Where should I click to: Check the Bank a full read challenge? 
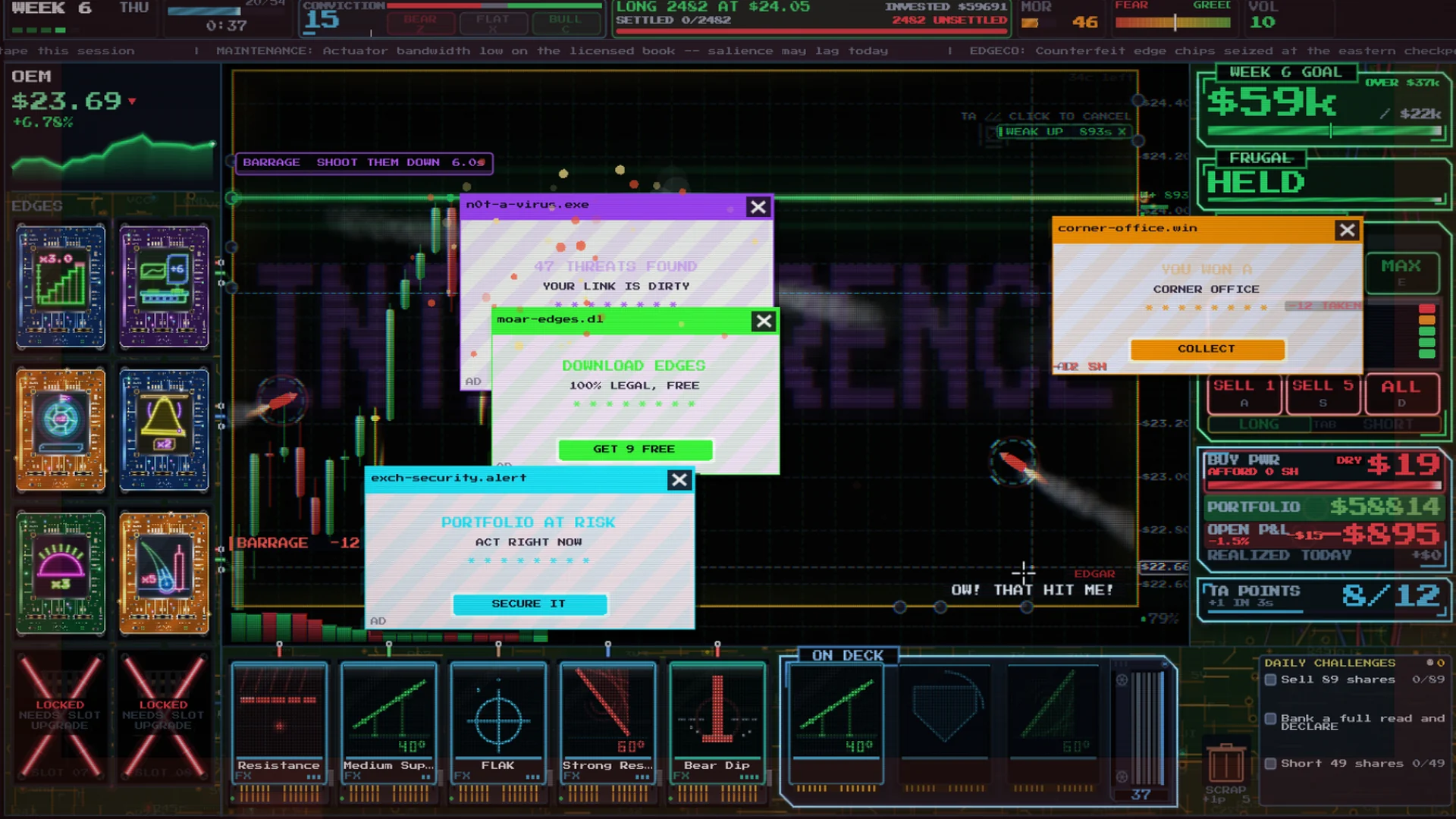click(x=1270, y=718)
